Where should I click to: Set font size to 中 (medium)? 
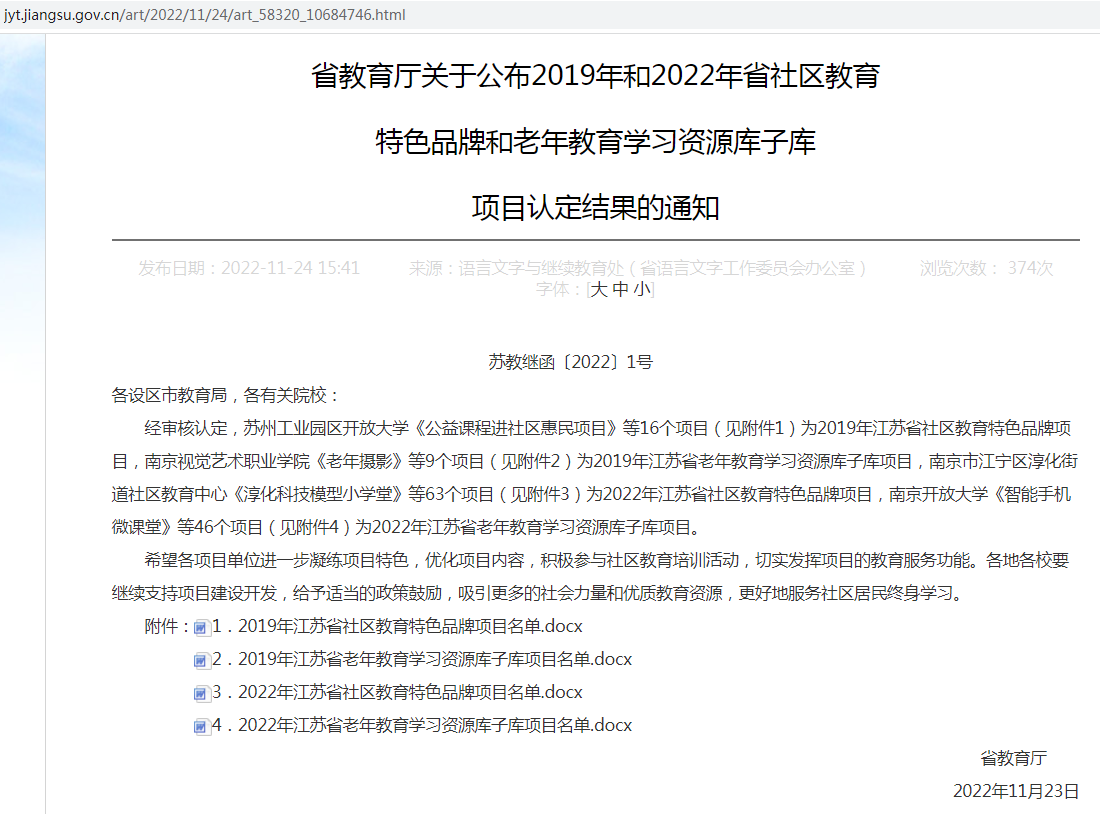click(620, 289)
